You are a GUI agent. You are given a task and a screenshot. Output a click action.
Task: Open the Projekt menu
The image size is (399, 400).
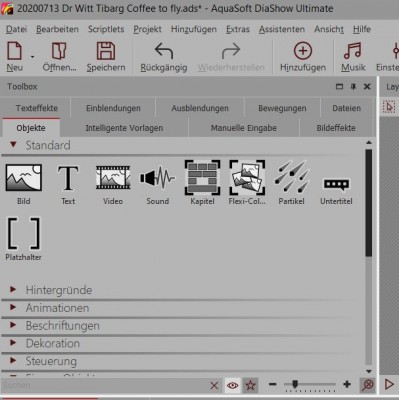(x=147, y=29)
